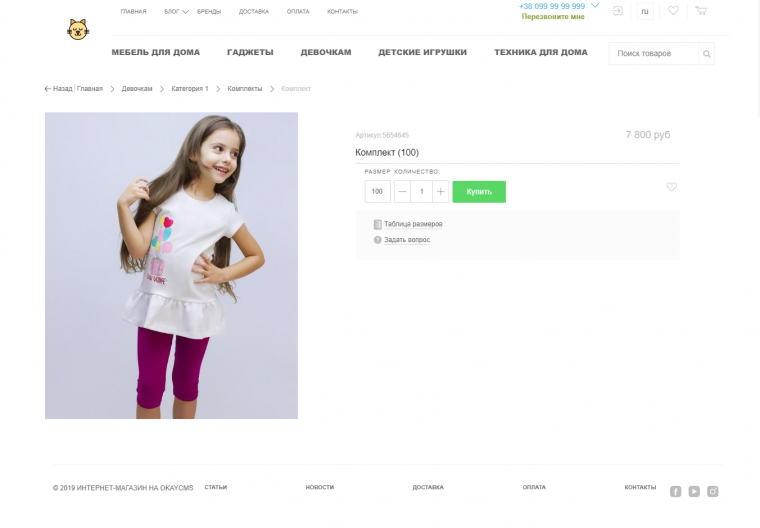This screenshot has width=760, height=528.
Task: Expand the phone numbers dropdown arrow
Action: click(595, 5)
